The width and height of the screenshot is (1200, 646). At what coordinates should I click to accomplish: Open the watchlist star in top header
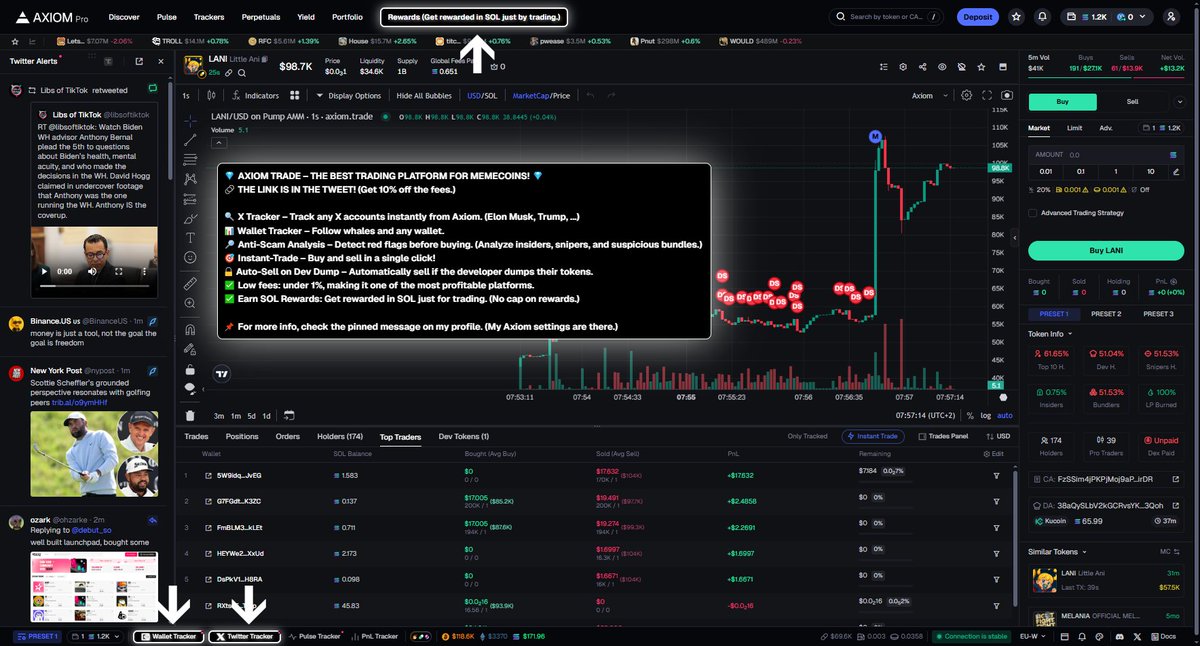[1017, 17]
